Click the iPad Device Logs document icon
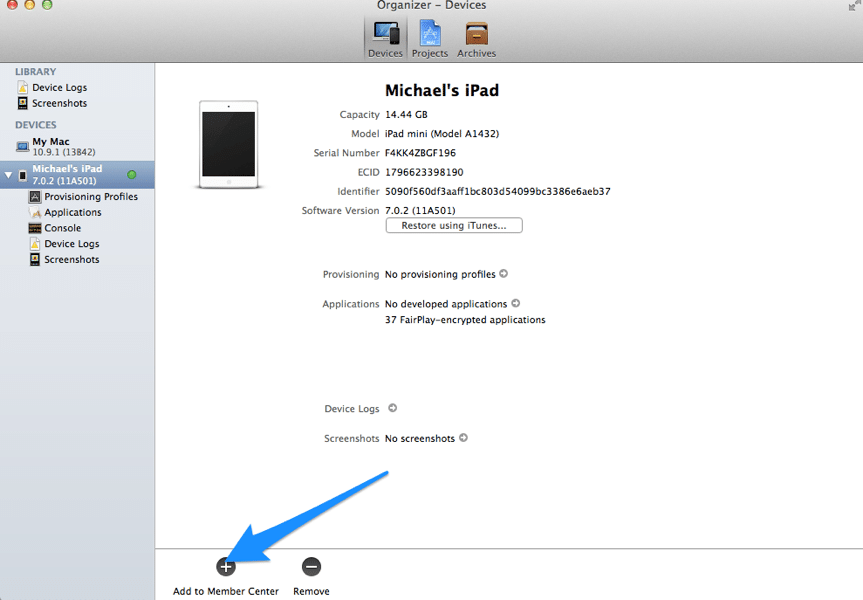 pos(35,244)
